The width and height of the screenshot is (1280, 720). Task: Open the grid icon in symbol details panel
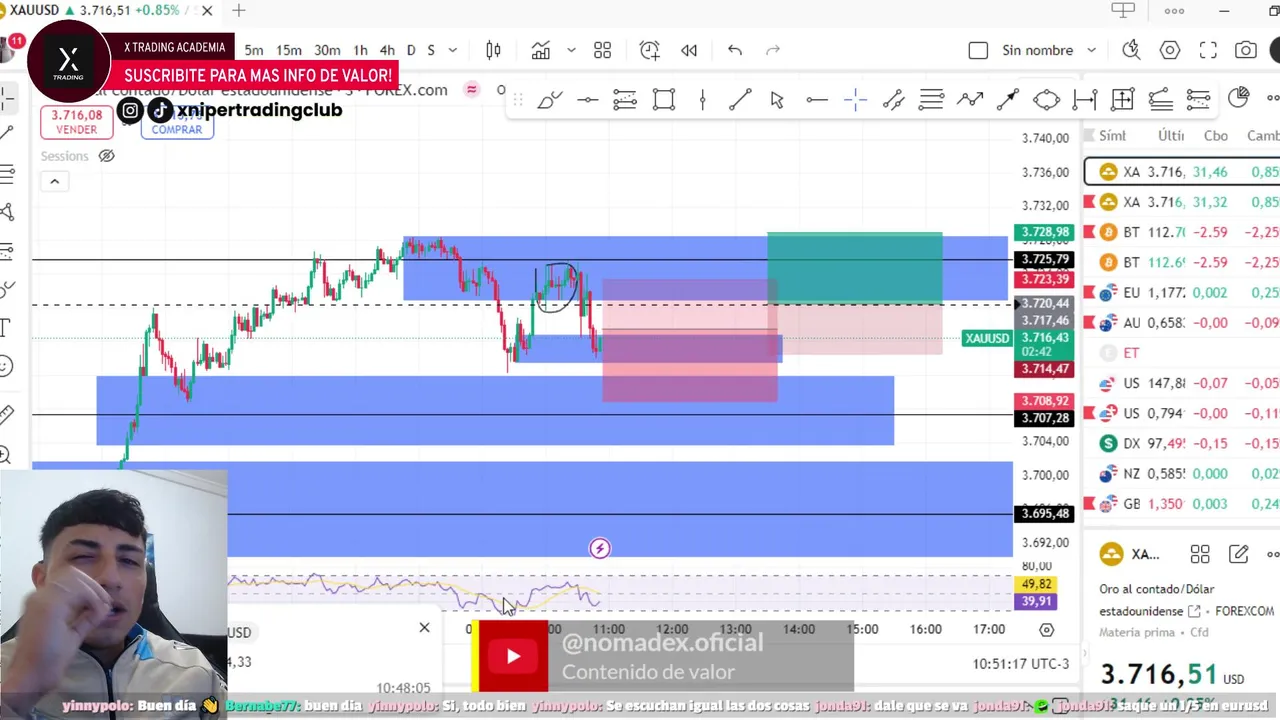(1200, 554)
